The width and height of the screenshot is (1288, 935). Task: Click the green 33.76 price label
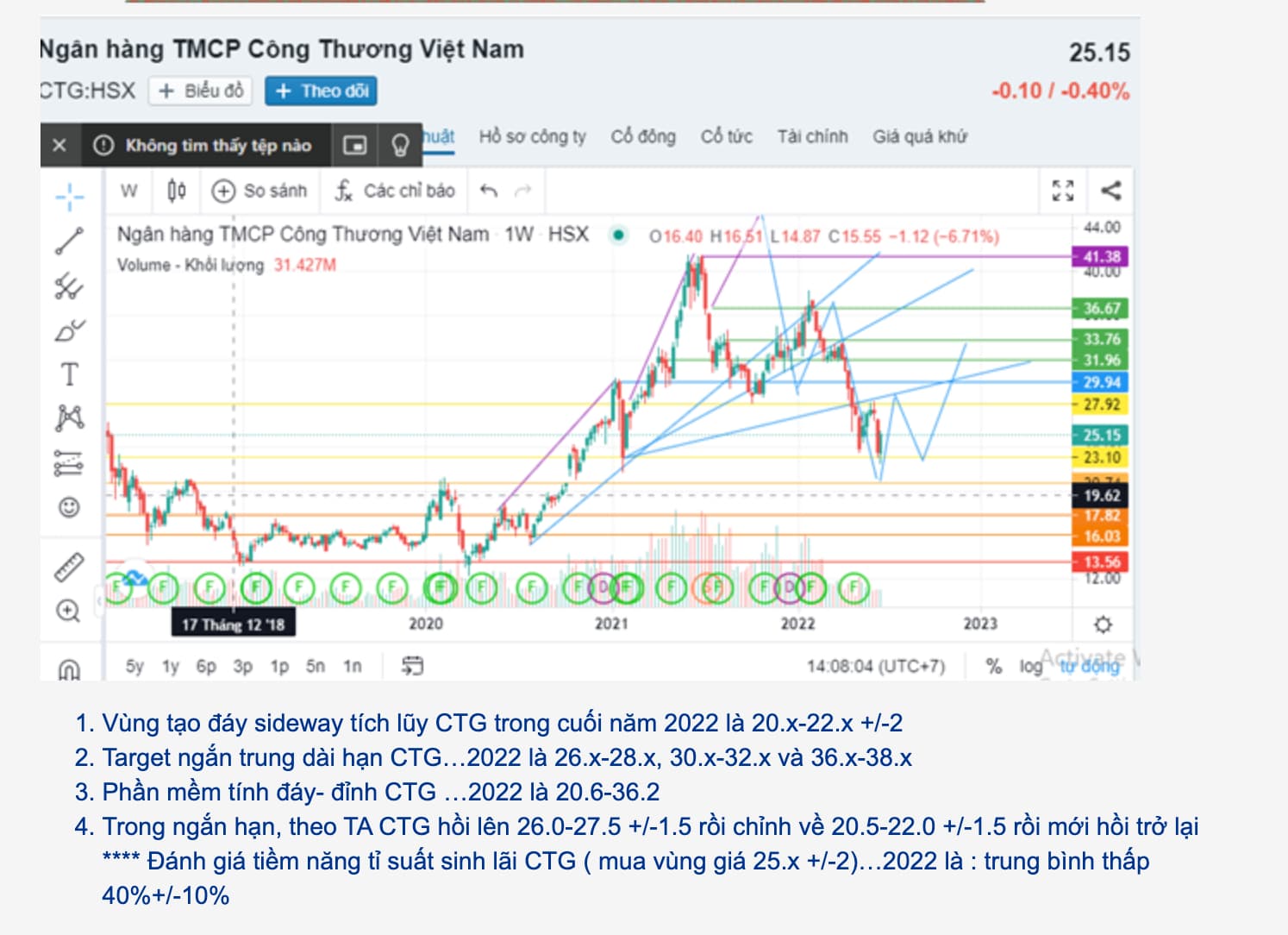[1101, 339]
